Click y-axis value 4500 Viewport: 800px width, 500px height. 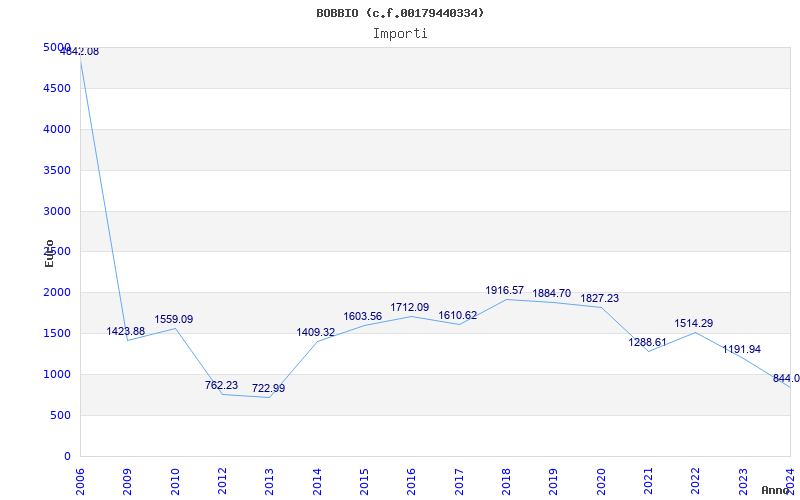[57, 88]
